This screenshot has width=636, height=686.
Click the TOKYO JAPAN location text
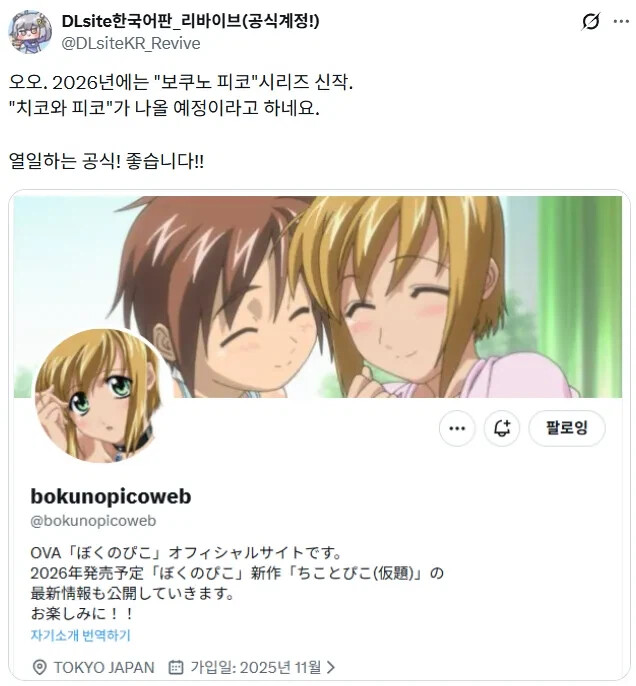pyautogui.click(x=104, y=668)
